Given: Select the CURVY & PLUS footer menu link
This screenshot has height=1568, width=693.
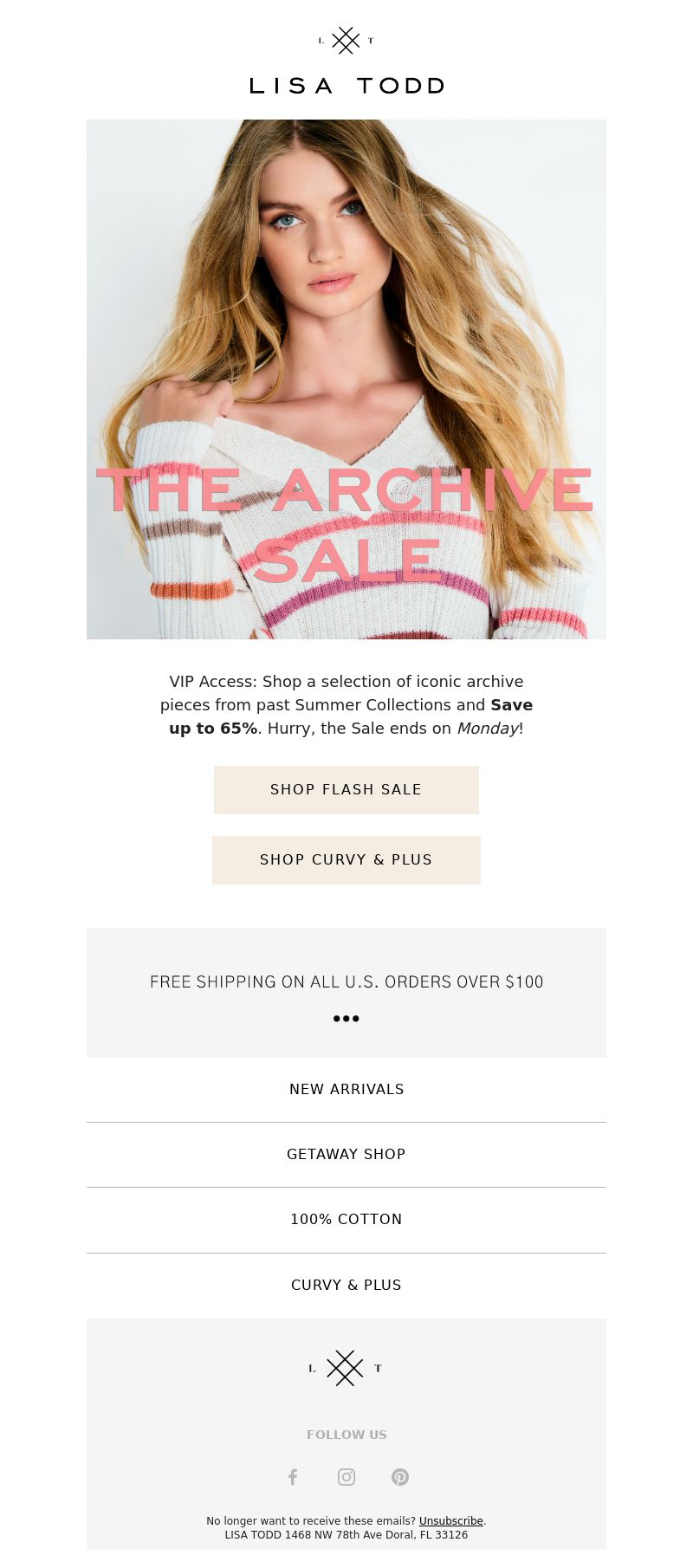Looking at the screenshot, I should tap(346, 1285).
